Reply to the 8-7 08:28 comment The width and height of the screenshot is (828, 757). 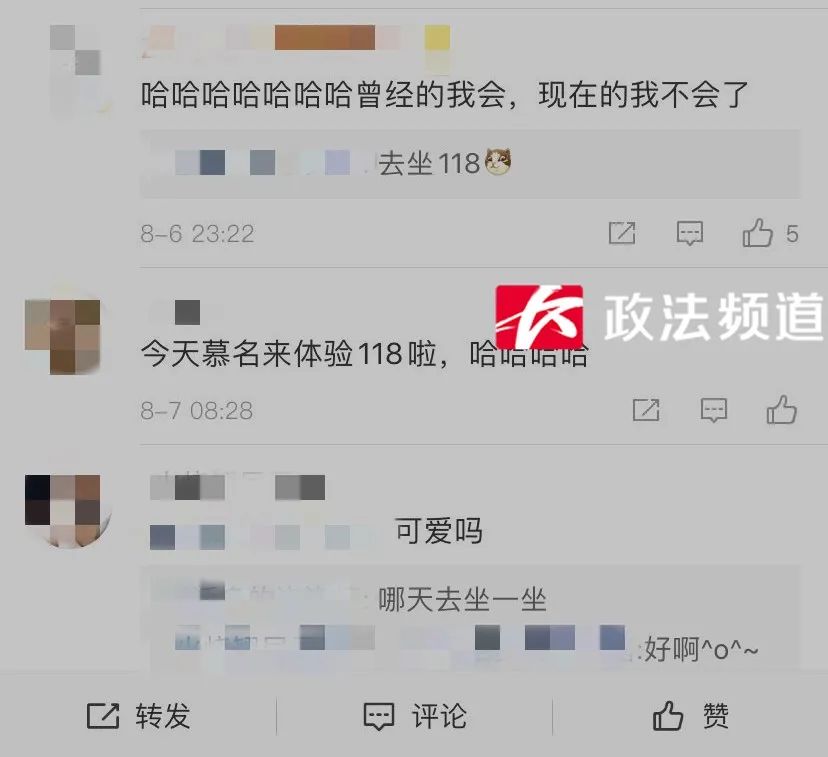coord(713,410)
